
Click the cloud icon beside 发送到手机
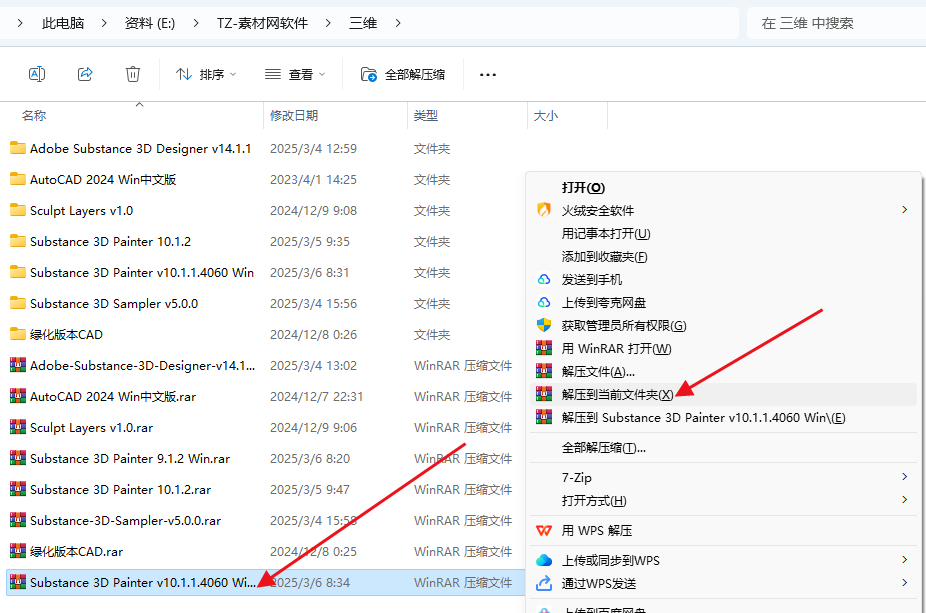pos(544,279)
